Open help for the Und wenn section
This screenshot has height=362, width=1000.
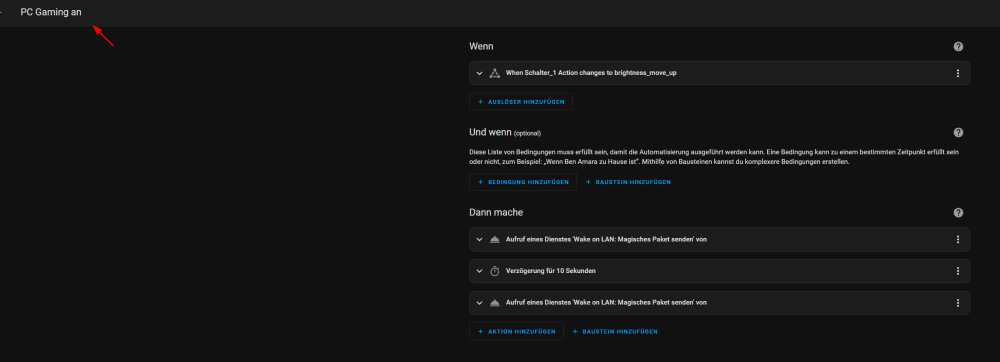(x=958, y=133)
